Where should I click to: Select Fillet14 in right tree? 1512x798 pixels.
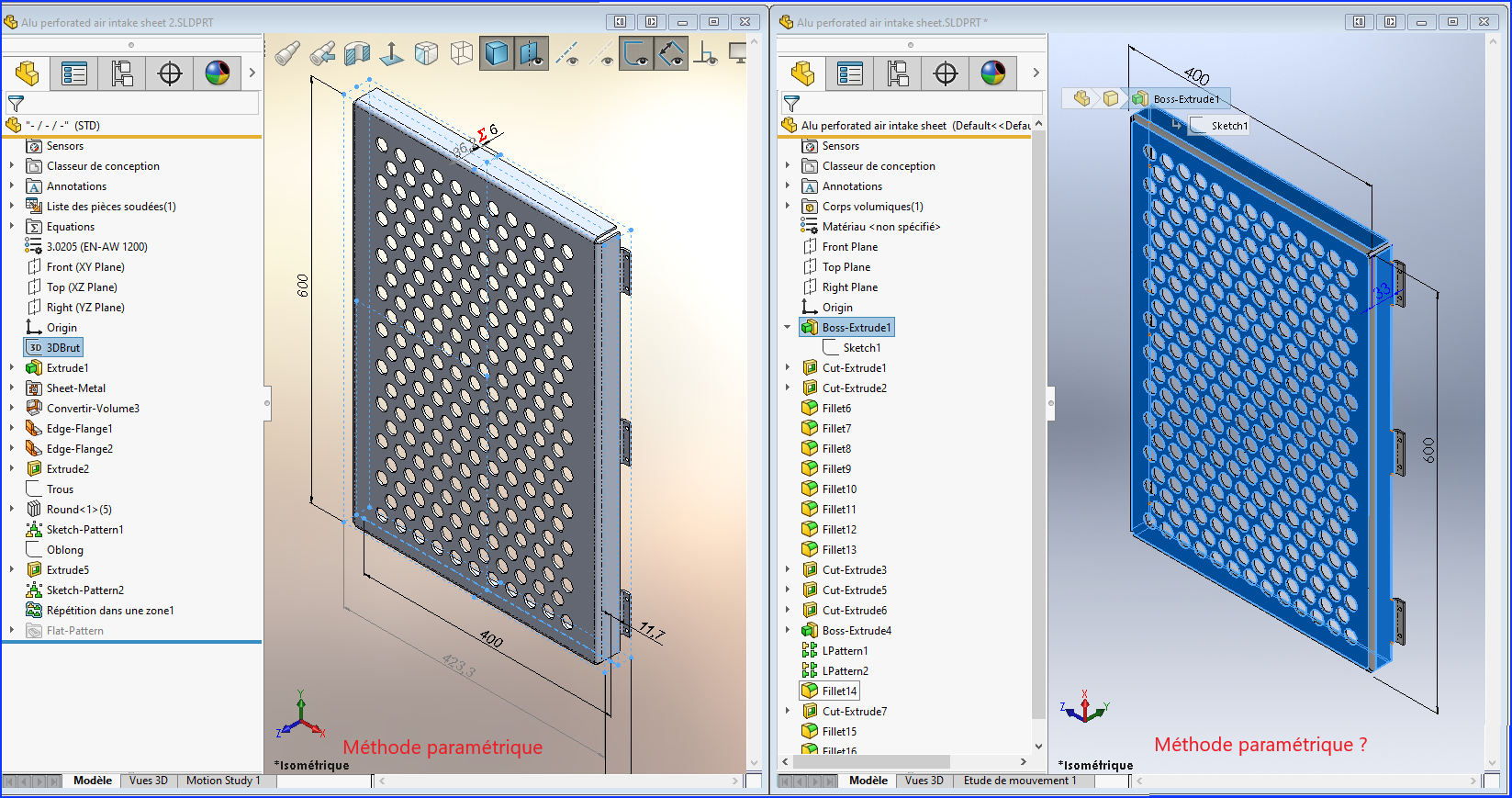pos(830,691)
